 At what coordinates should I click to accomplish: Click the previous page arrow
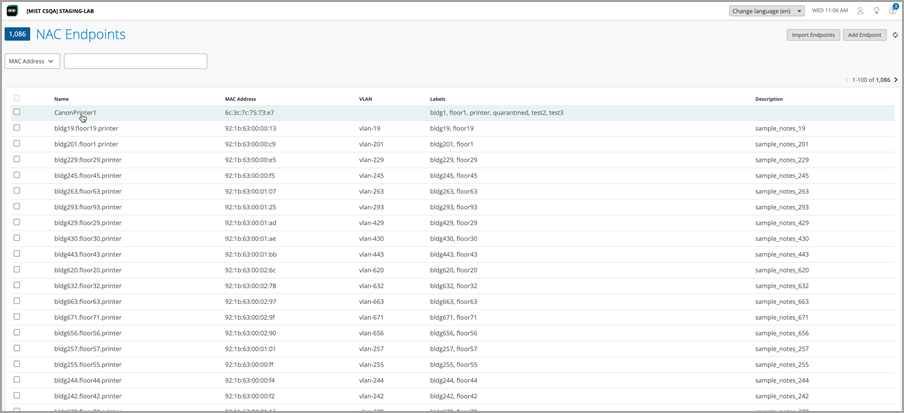pyautogui.click(x=846, y=80)
